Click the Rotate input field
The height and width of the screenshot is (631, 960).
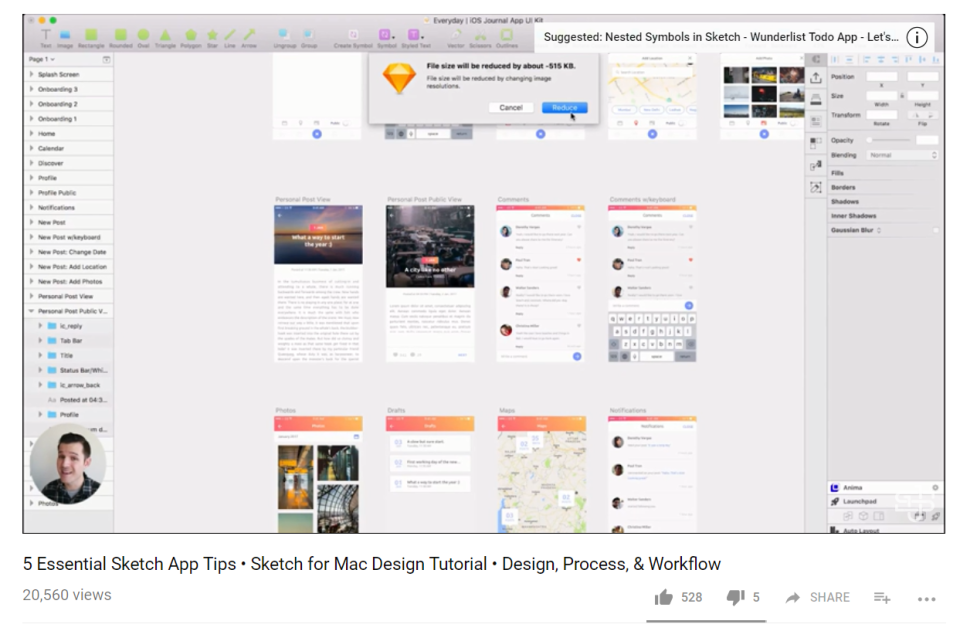(x=881, y=115)
